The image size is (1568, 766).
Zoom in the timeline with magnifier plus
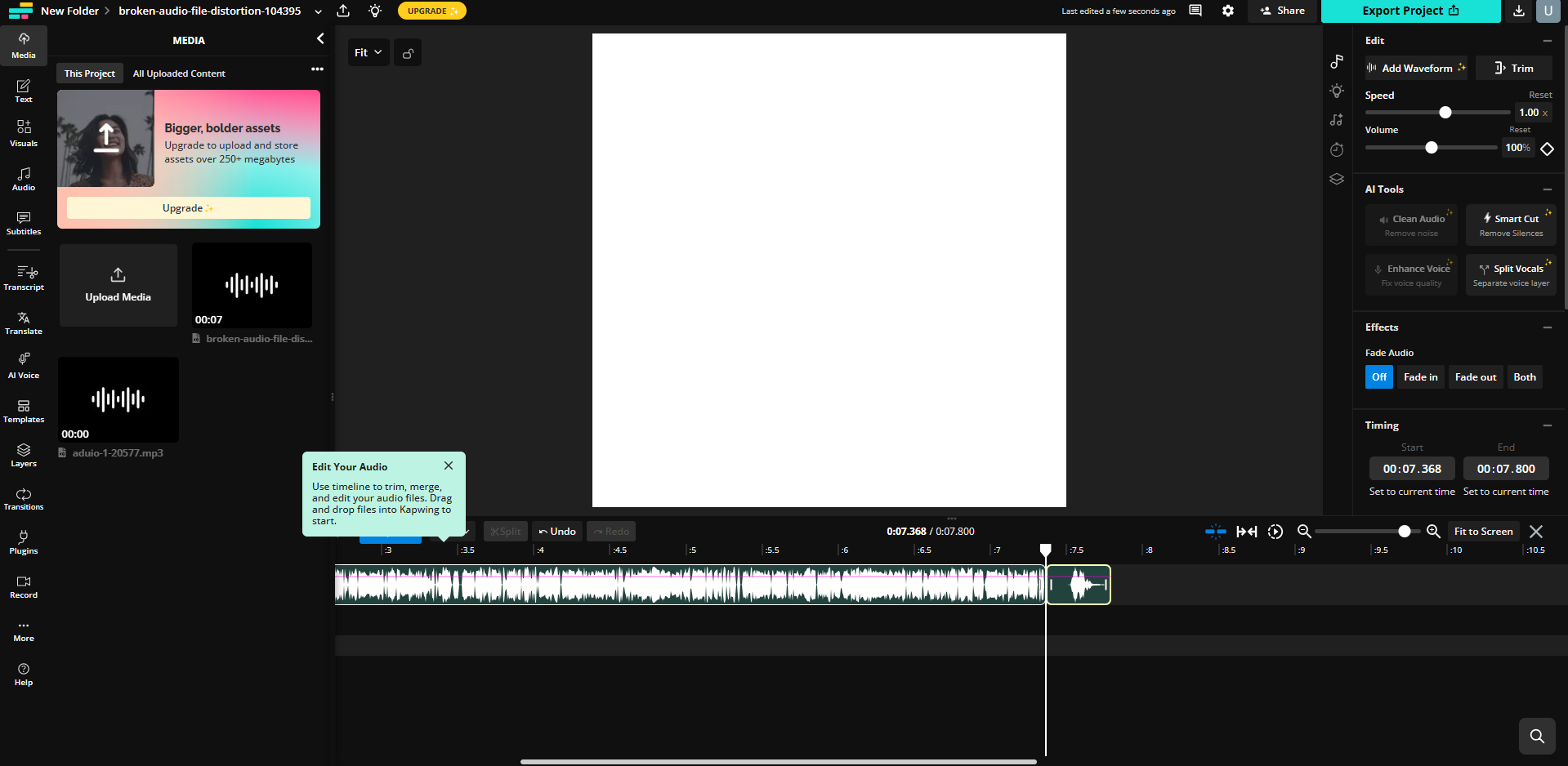[1433, 532]
